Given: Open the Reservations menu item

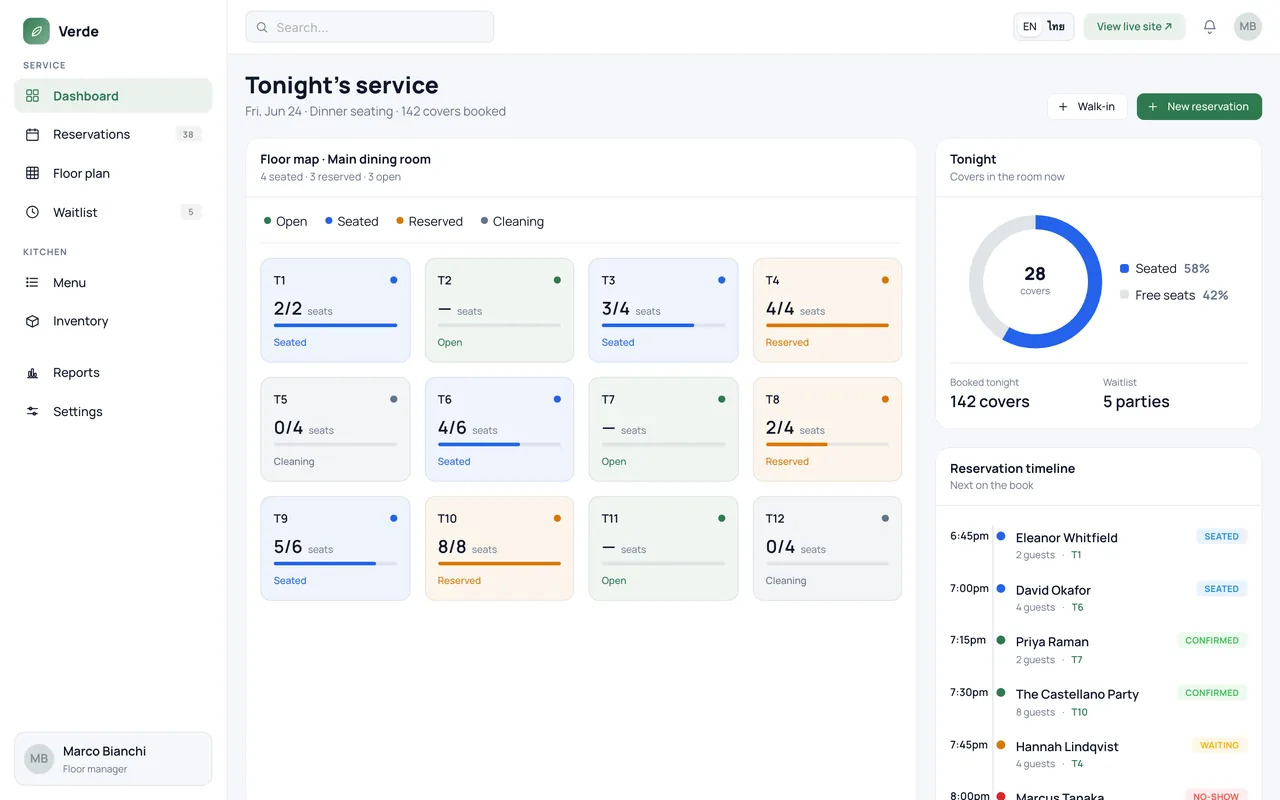Looking at the screenshot, I should pos(113,134).
